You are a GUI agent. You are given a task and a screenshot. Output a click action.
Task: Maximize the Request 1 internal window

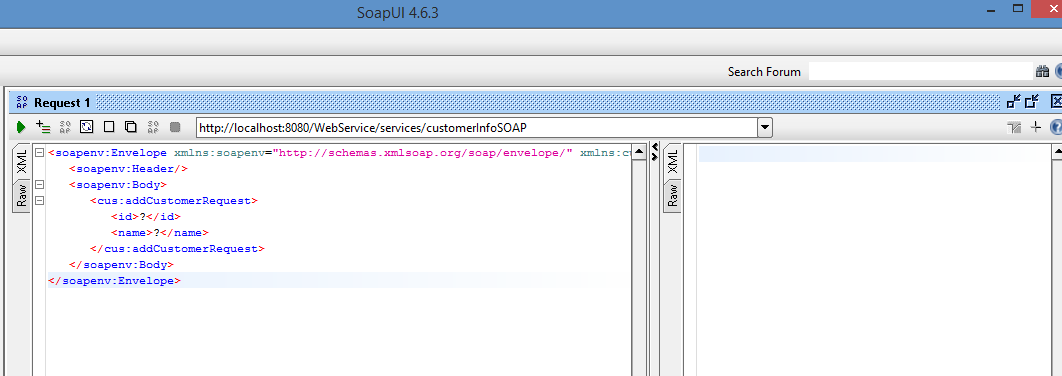[x=1032, y=102]
